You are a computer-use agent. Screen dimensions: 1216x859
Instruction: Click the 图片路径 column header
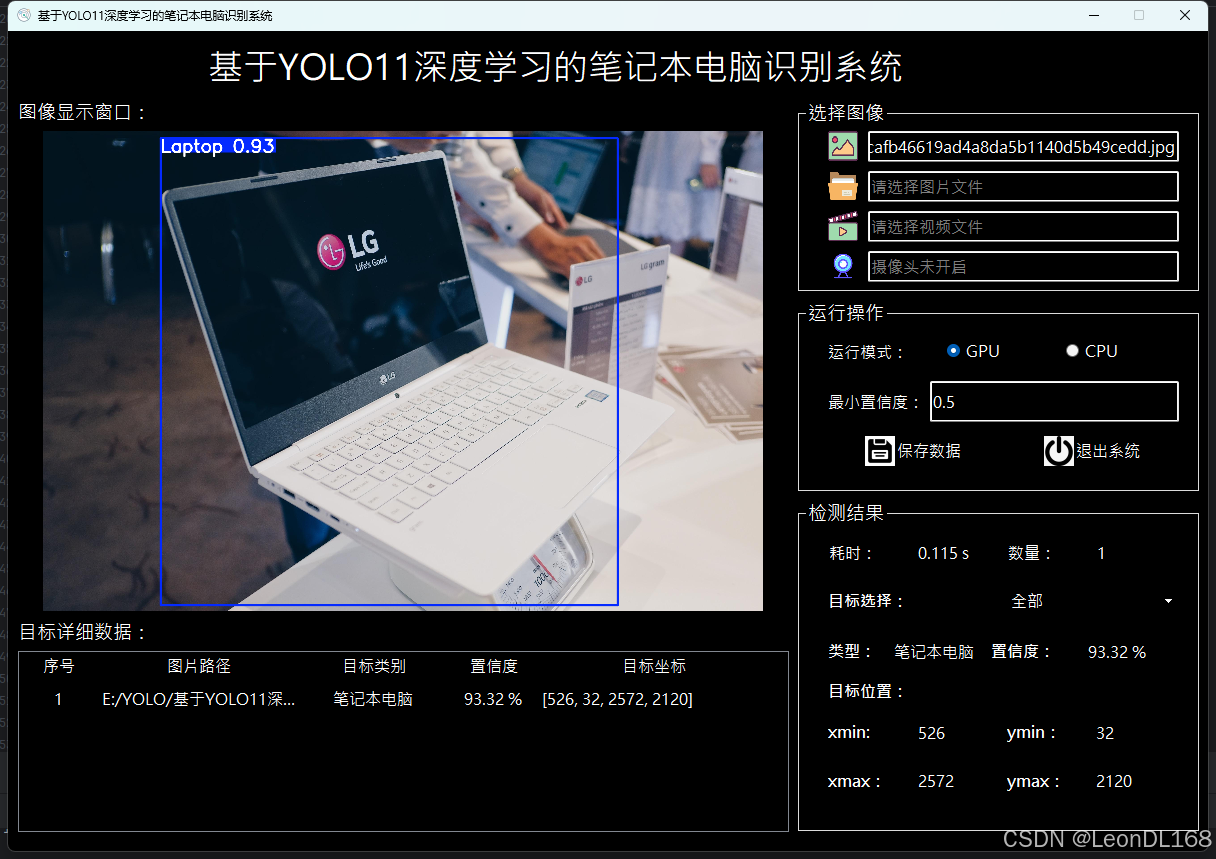click(199, 666)
